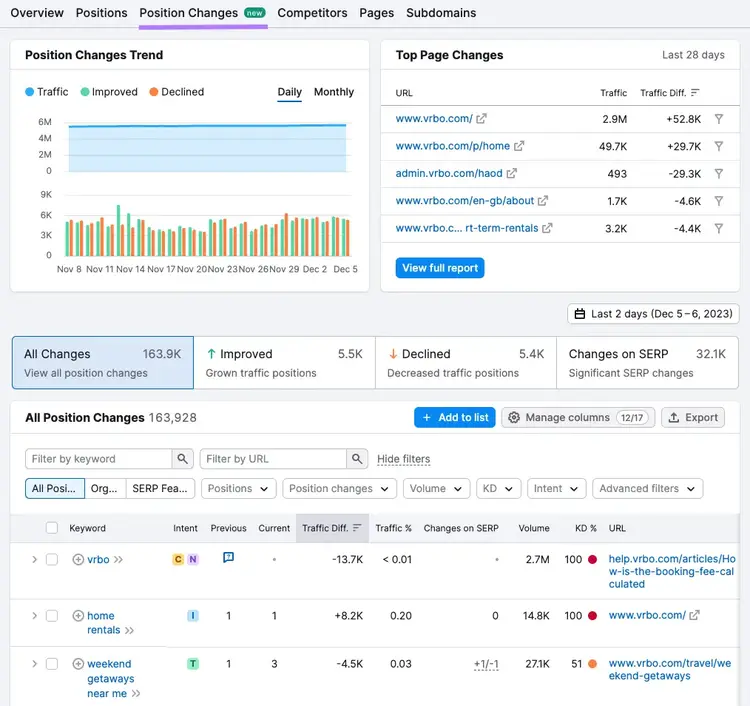Open external link icon for www.vrbo.com/p/home
The image size is (750, 706).
[x=518, y=146]
